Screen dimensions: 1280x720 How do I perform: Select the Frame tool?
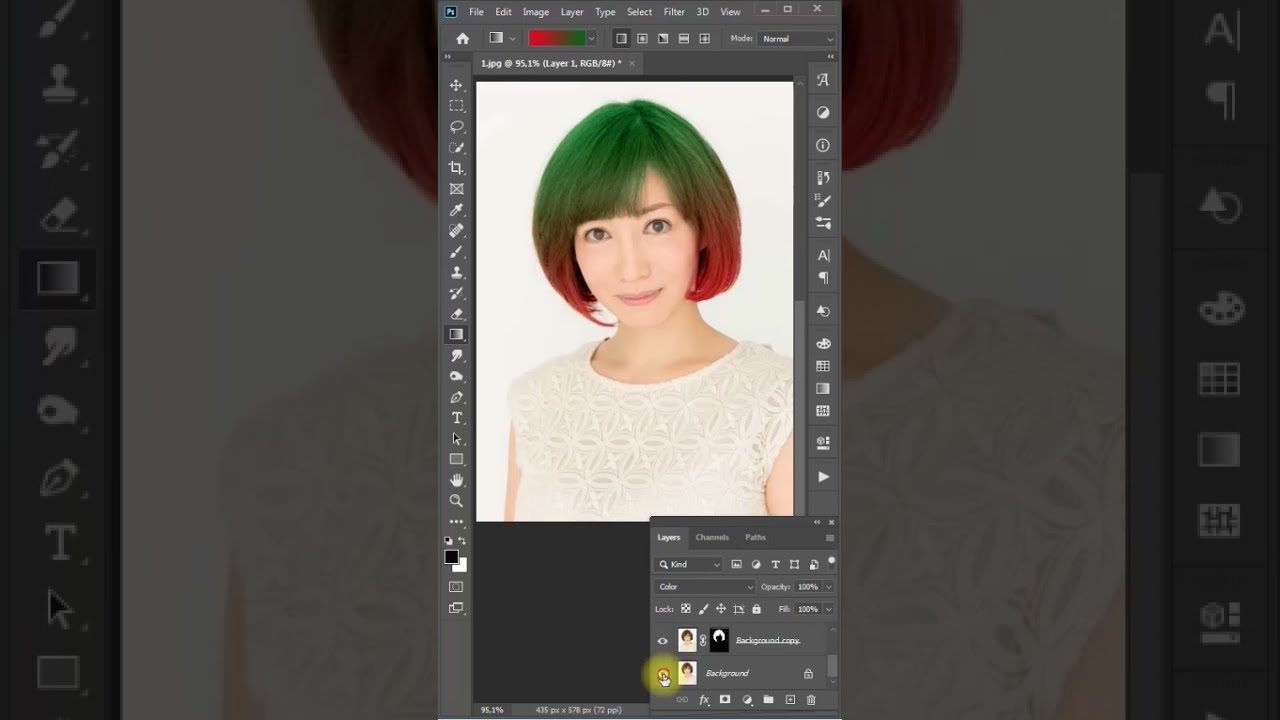[456, 189]
